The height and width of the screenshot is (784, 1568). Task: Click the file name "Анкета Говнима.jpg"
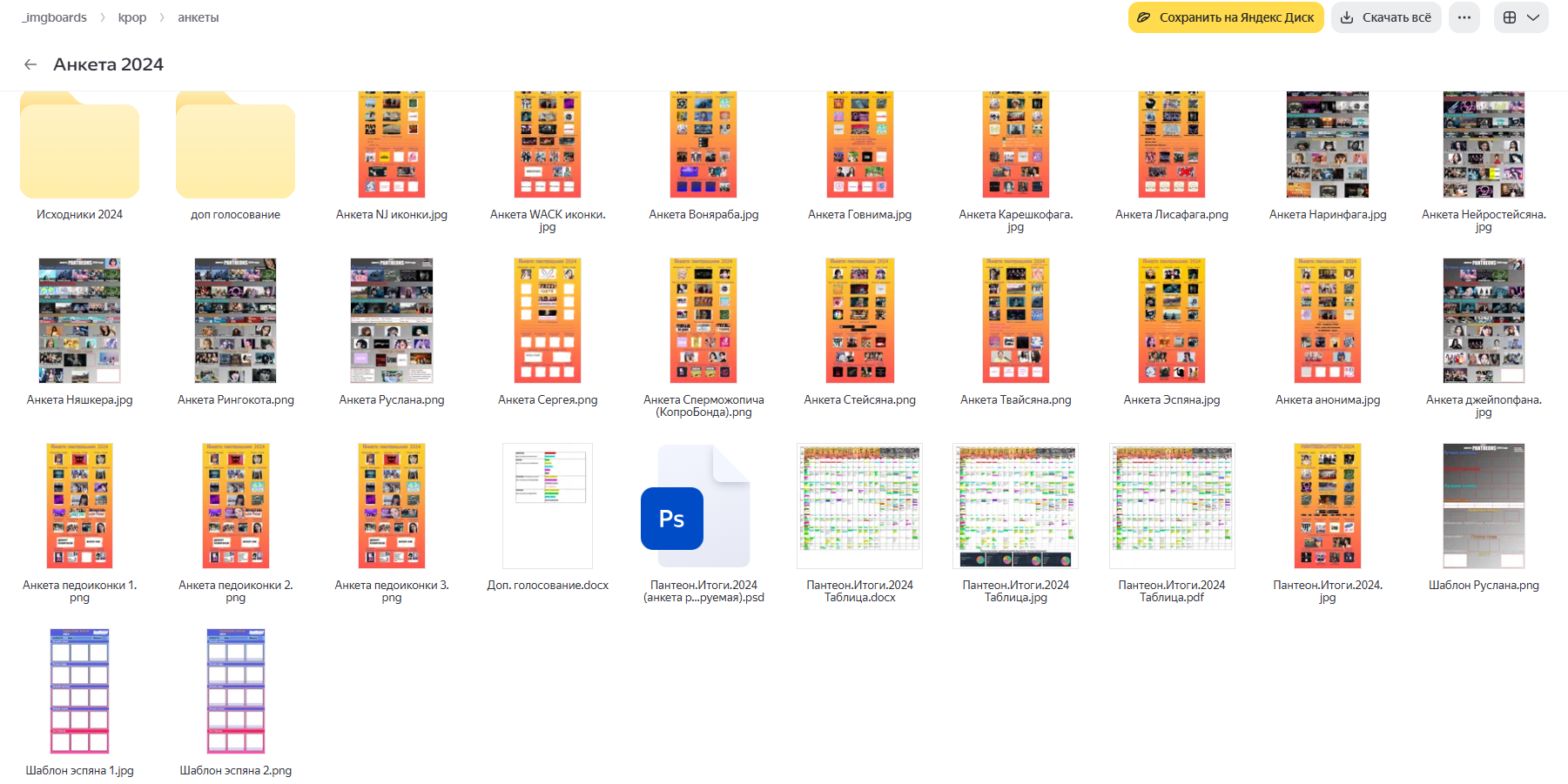860,215
